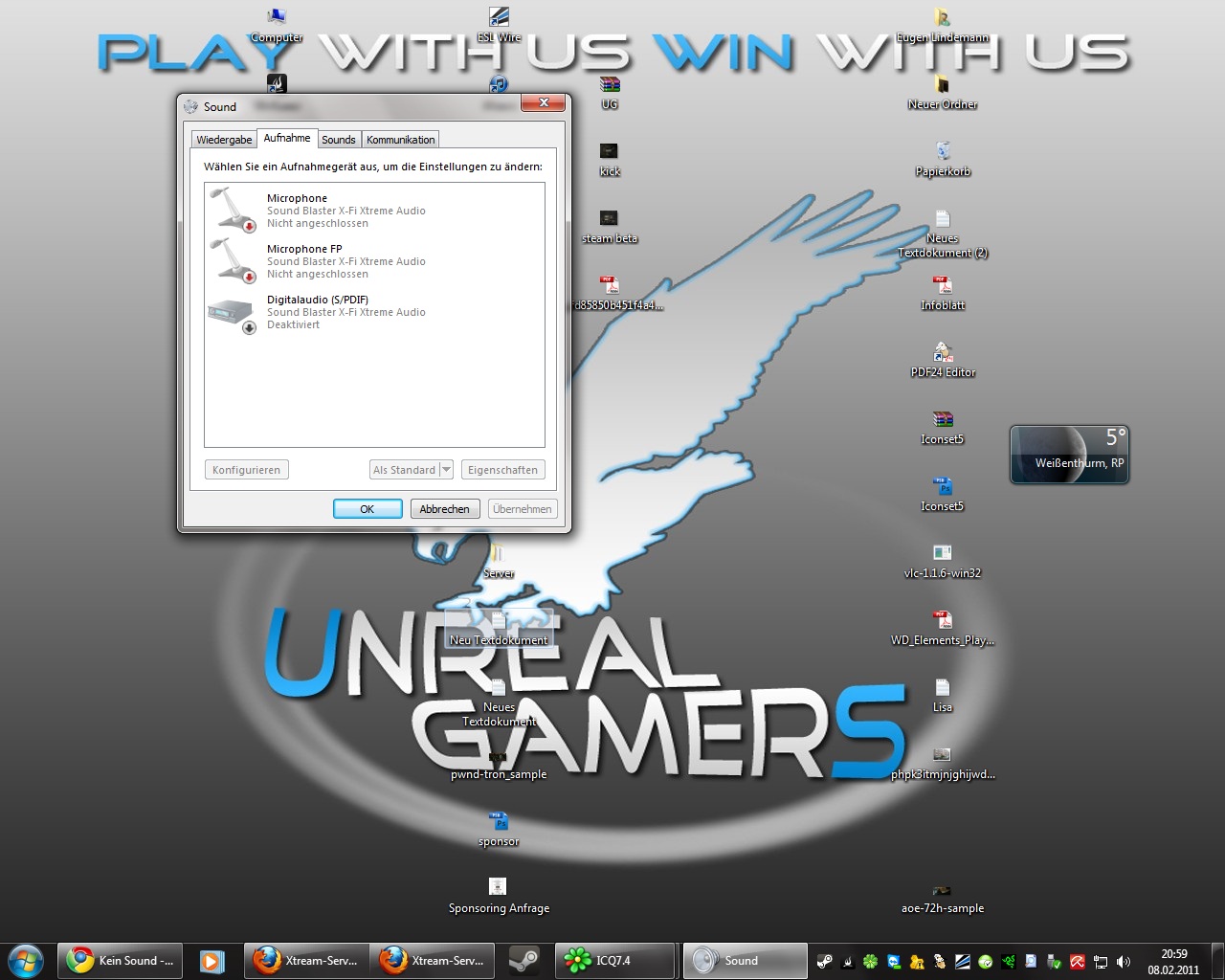
Task: Select the phpk3itmjnjghijwd image file
Action: click(x=943, y=763)
